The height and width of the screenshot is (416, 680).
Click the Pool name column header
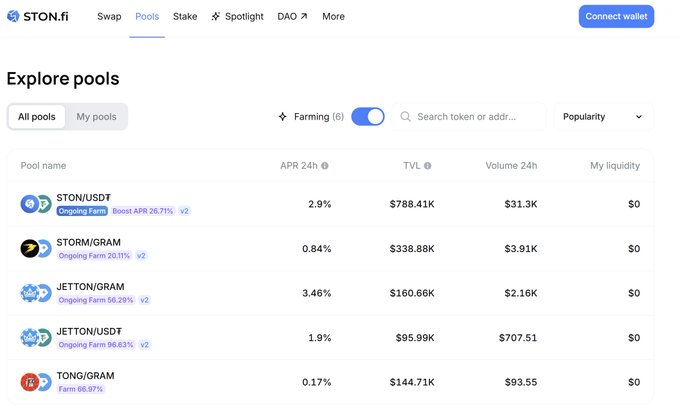point(43,166)
